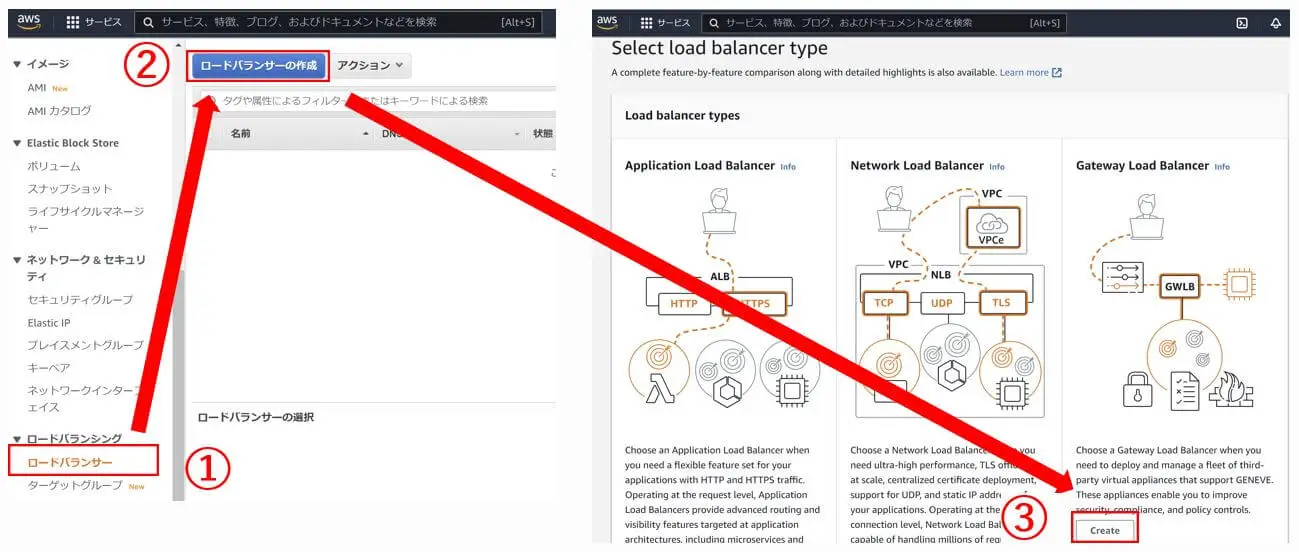Click Create under Gateway Load Balancer
Viewport: 1299px width, 552px height.
pyautogui.click(x=1105, y=530)
